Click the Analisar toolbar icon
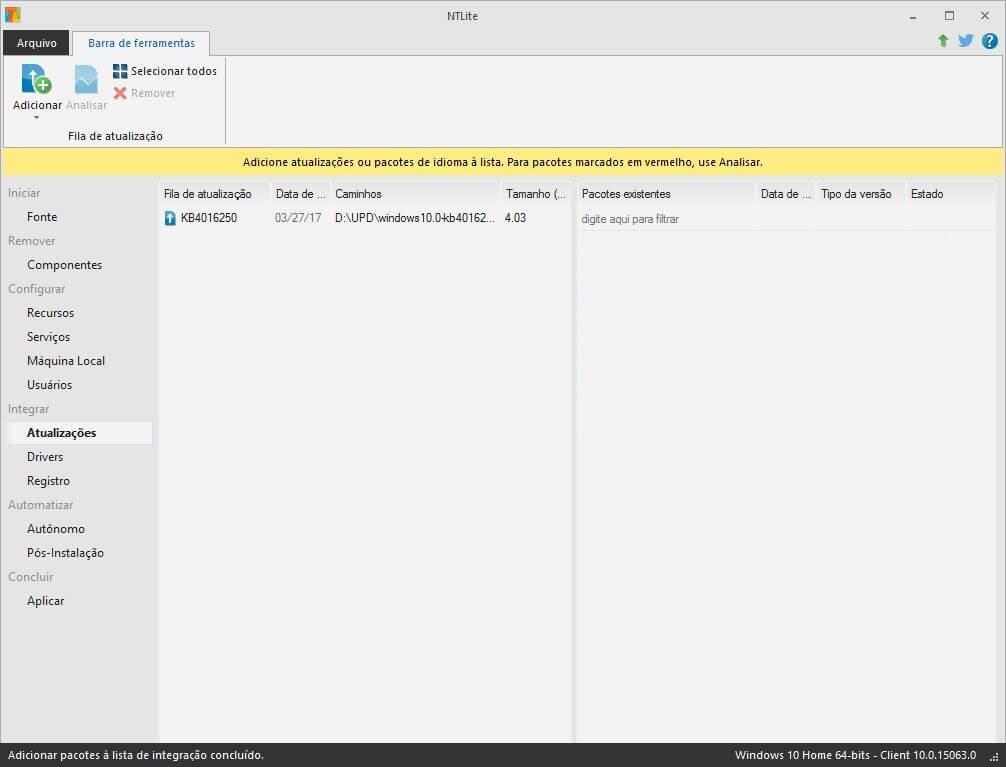Screen dimensions: 1006x767 click(x=86, y=79)
